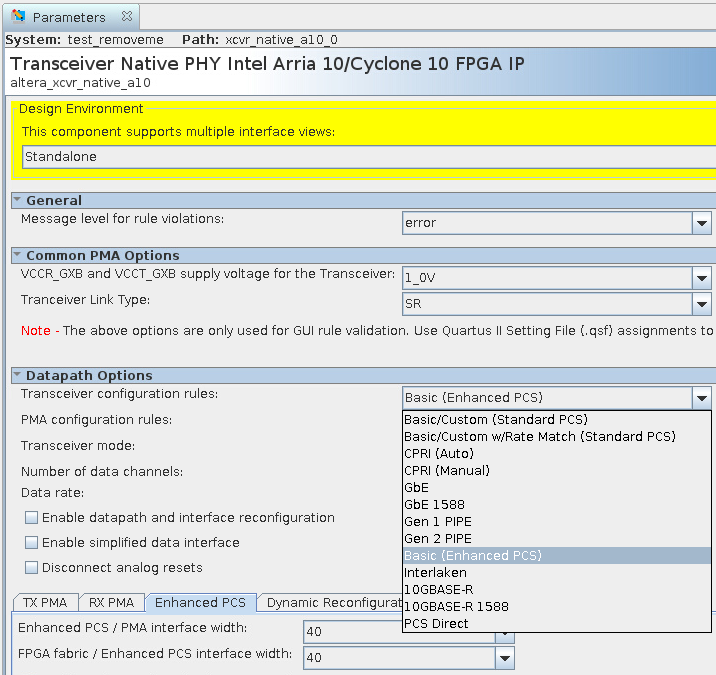Select the Parameters tab
716x675 pixels.
71,17
